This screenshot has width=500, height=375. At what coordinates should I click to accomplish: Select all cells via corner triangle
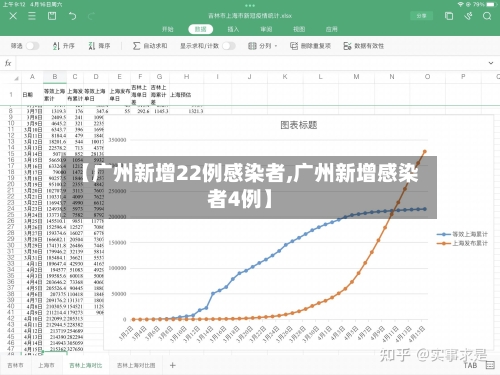click(x=16, y=78)
